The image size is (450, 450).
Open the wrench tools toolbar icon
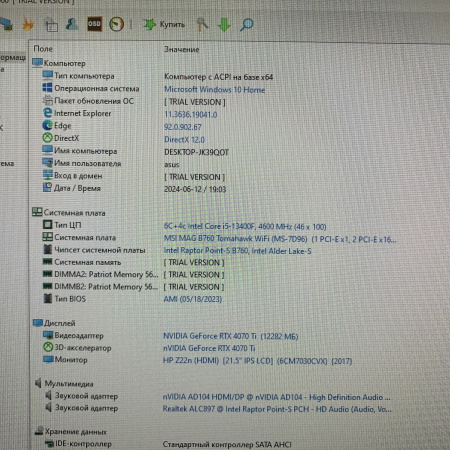click(x=202, y=25)
